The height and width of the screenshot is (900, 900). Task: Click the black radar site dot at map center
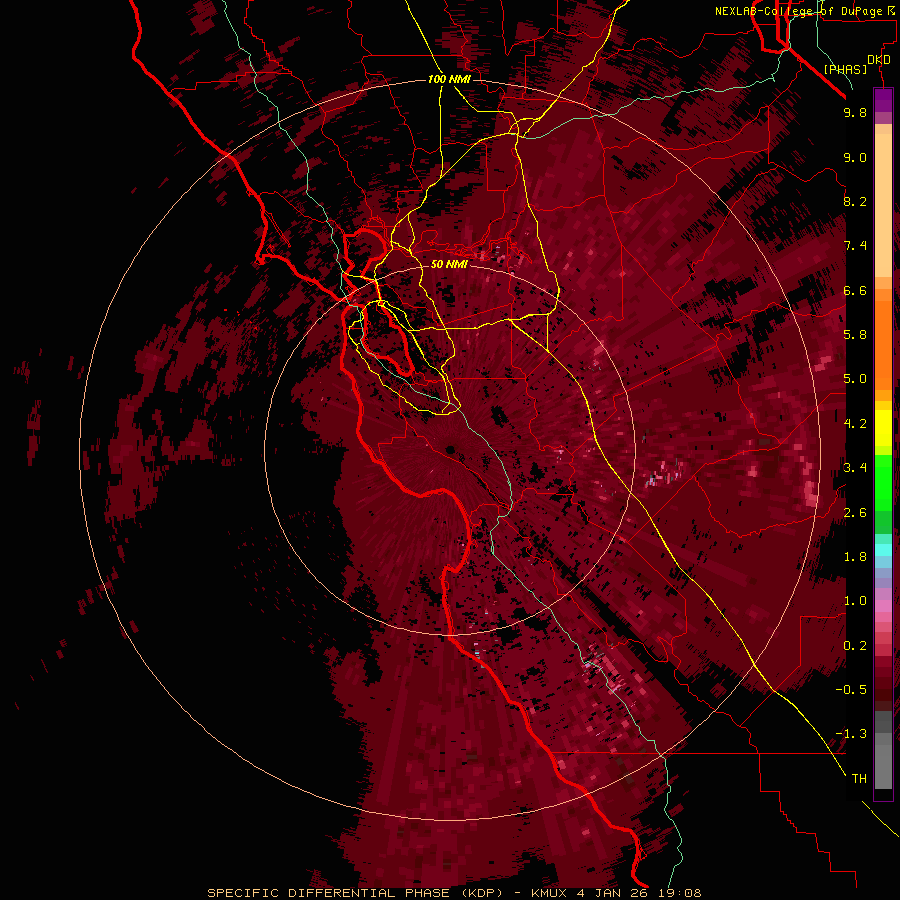pos(451,449)
